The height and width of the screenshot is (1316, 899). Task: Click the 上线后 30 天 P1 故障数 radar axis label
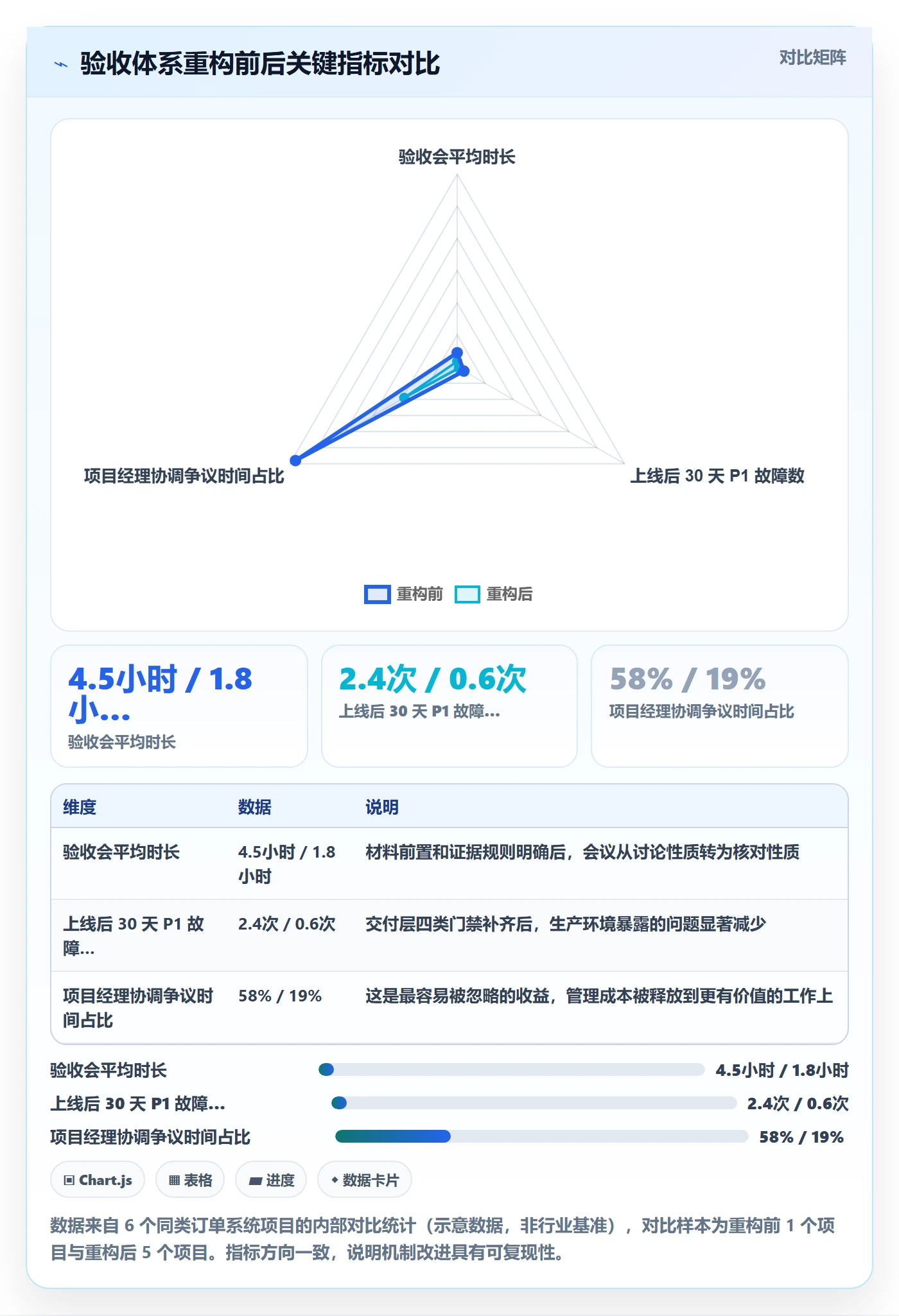(717, 476)
